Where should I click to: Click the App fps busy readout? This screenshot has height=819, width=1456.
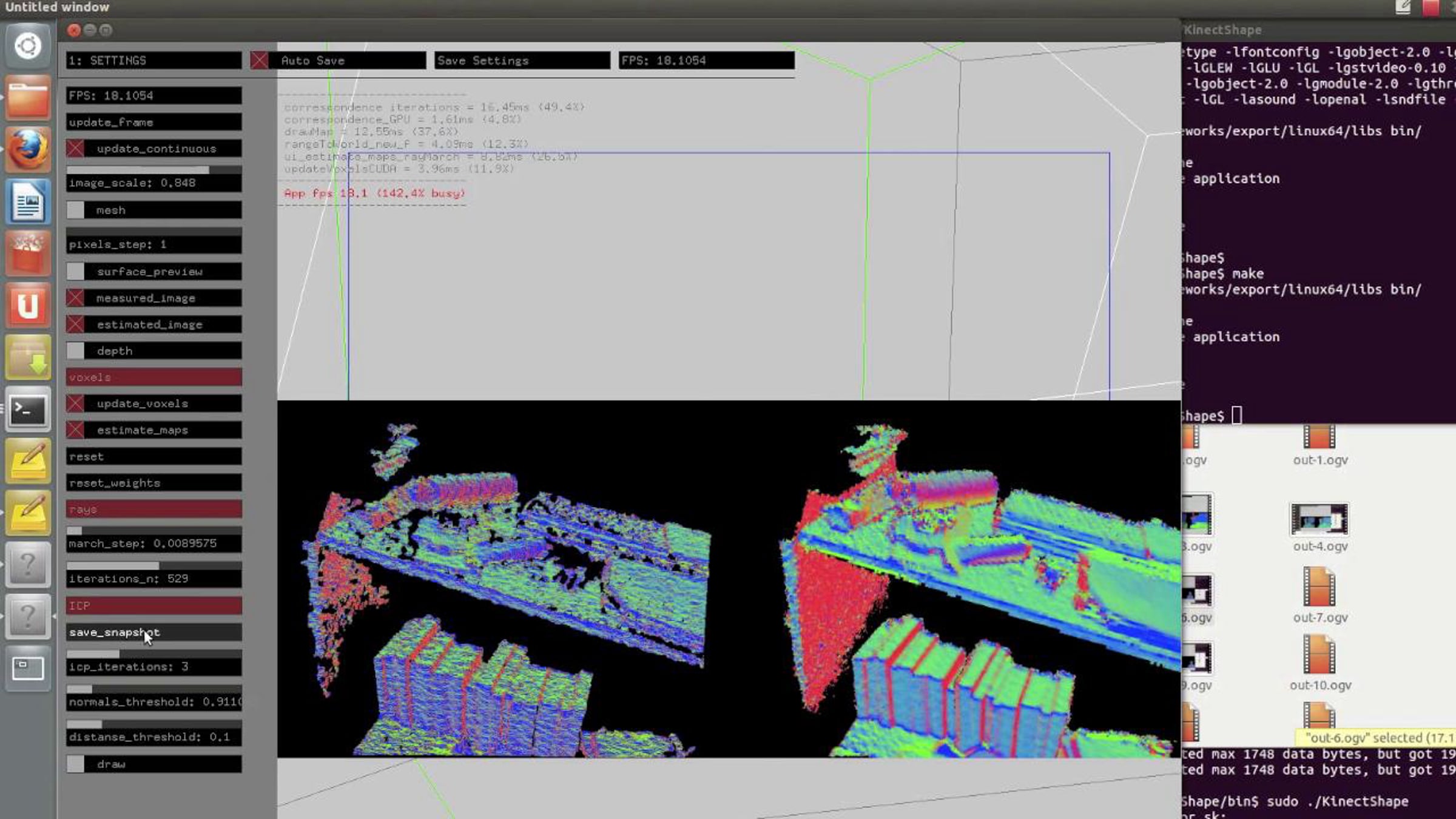[x=374, y=194]
